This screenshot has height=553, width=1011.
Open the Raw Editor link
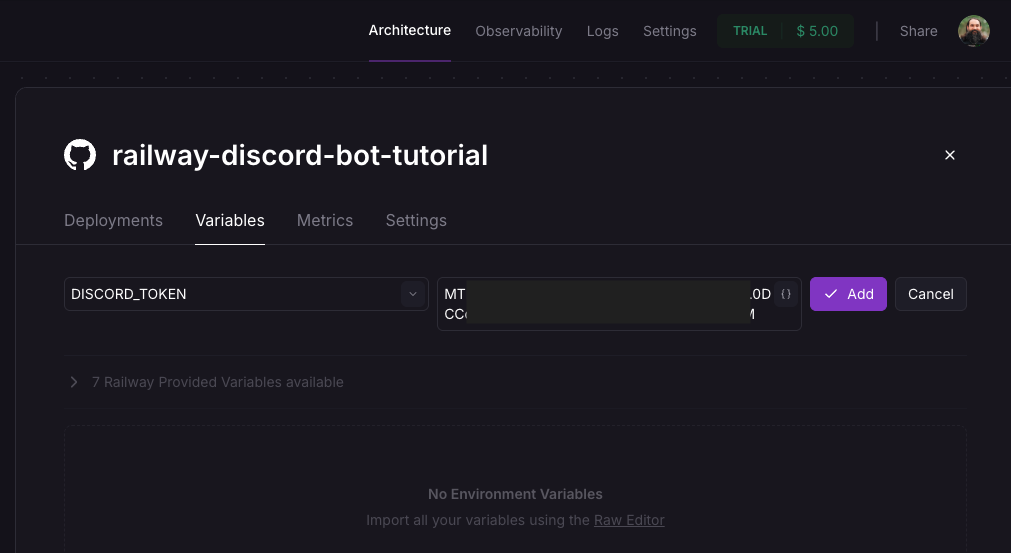coord(629,520)
